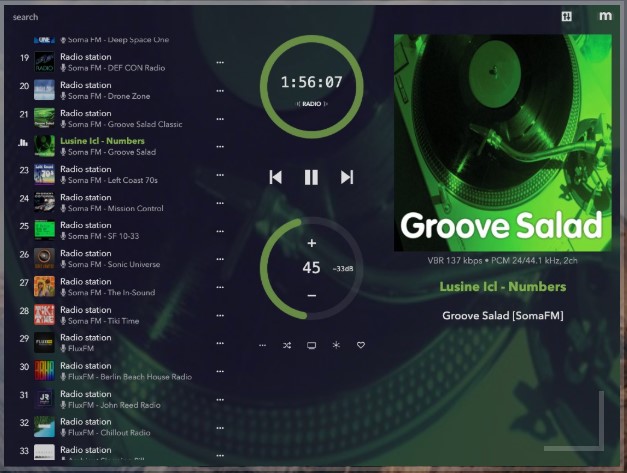Skip to the previous track
The width and height of the screenshot is (627, 473).
275,177
